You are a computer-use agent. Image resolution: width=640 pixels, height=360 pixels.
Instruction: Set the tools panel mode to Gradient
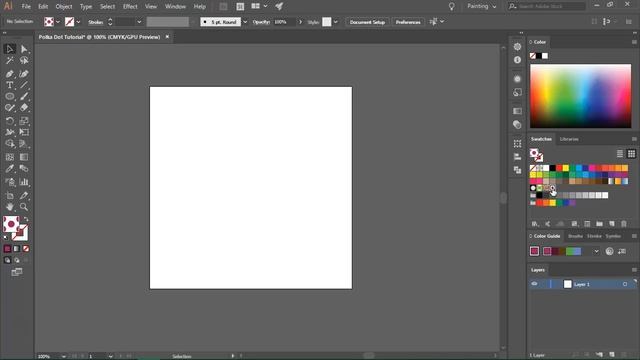click(17, 249)
